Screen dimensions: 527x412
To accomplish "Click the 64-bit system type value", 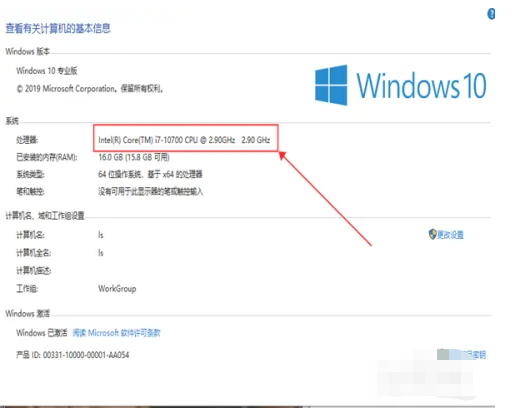I will coord(150,174).
